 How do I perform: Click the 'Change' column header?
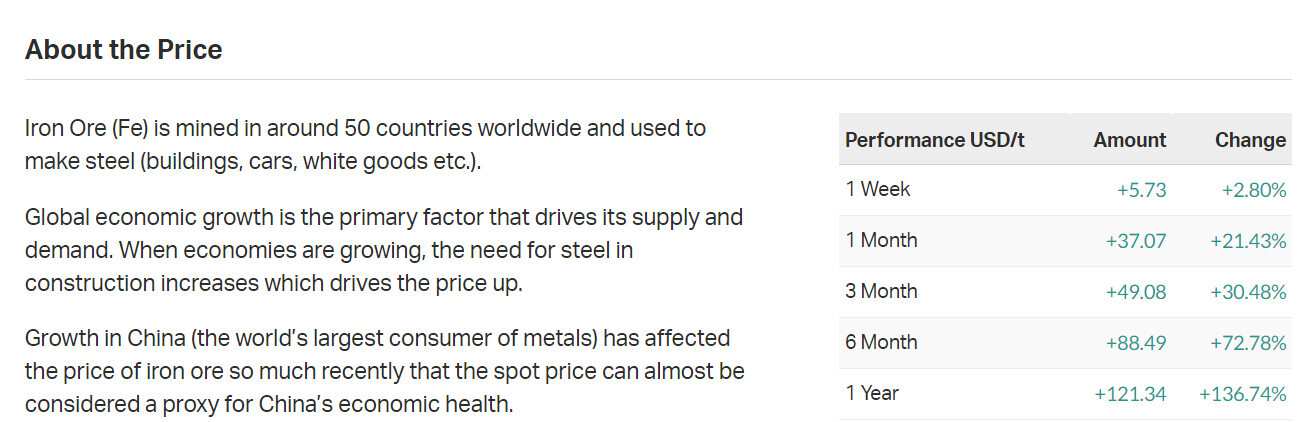click(1250, 140)
